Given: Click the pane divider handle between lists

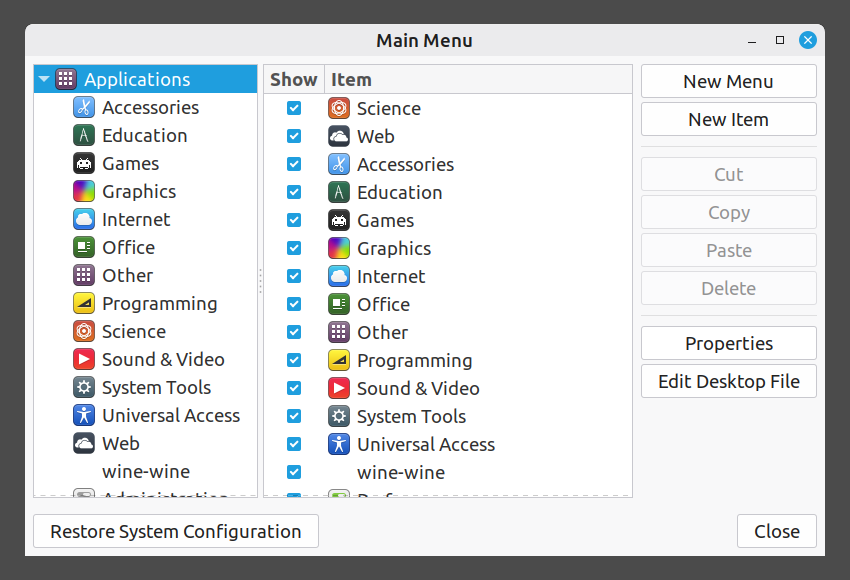Looking at the screenshot, I should (260, 281).
